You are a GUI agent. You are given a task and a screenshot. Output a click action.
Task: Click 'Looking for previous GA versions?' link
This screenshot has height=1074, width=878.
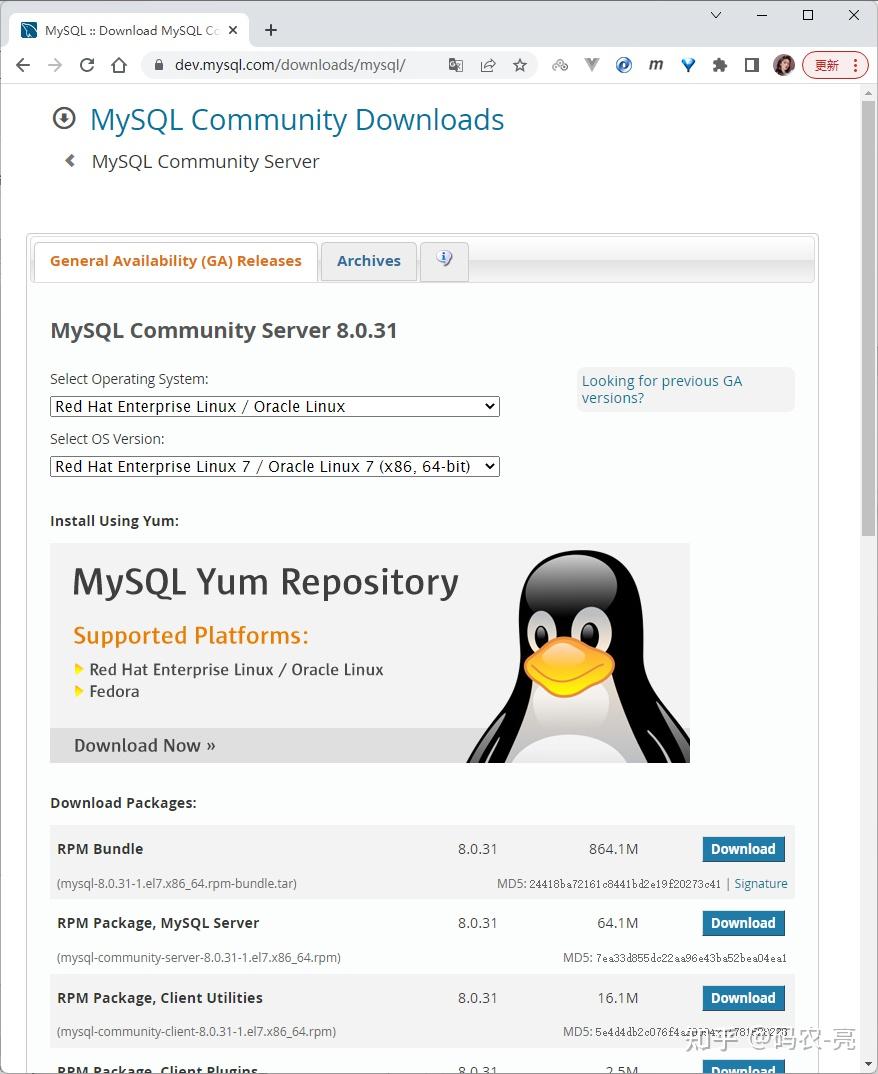661,389
